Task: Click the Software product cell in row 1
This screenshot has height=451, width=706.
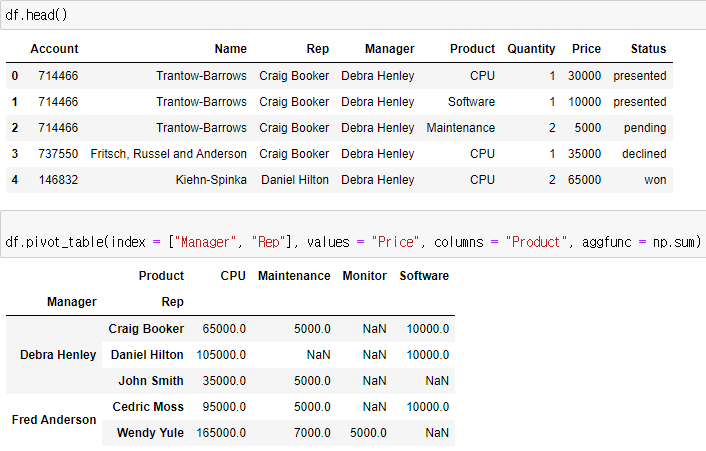Action: [x=471, y=102]
